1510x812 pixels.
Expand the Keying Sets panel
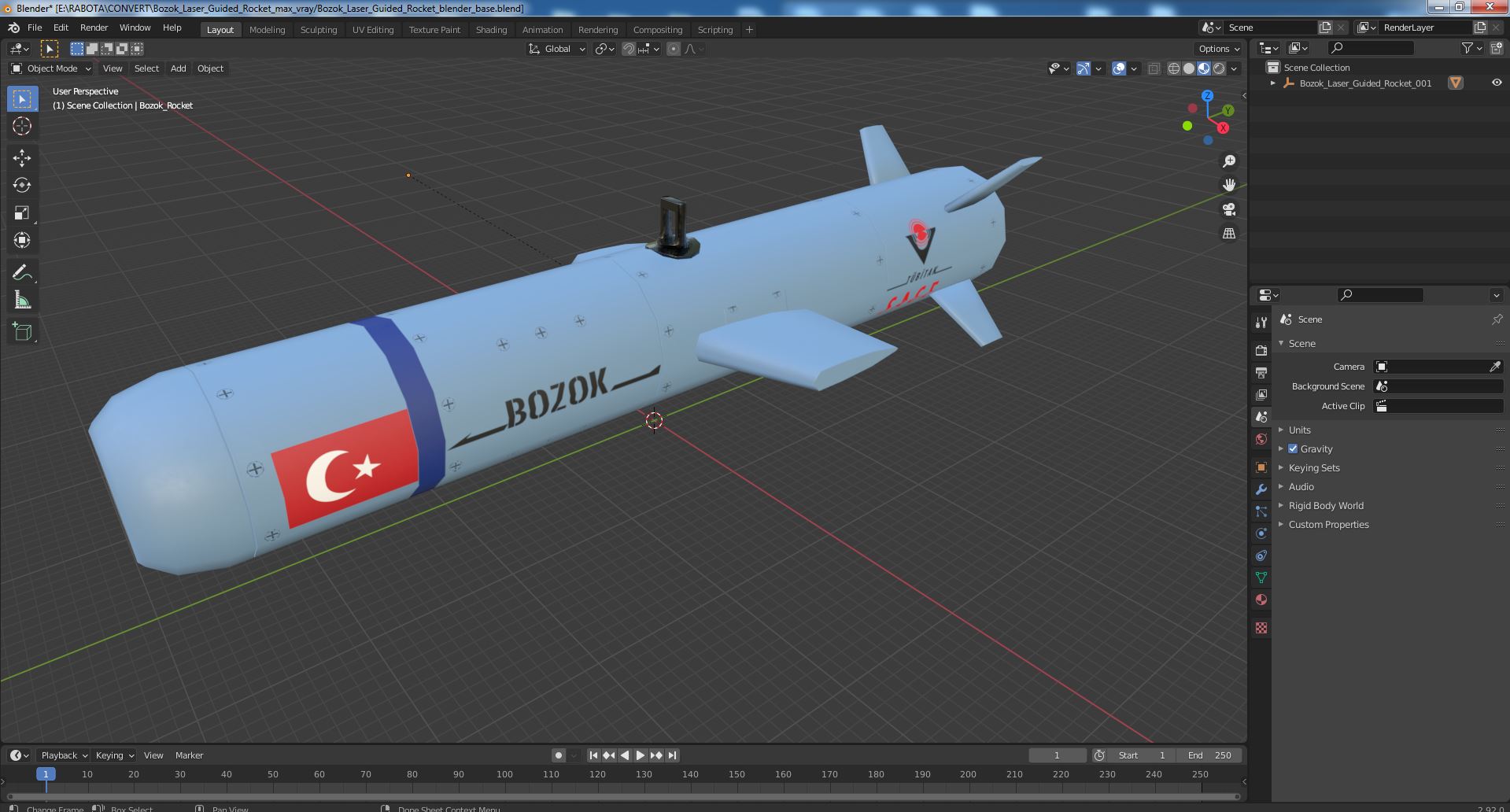pyautogui.click(x=1314, y=467)
